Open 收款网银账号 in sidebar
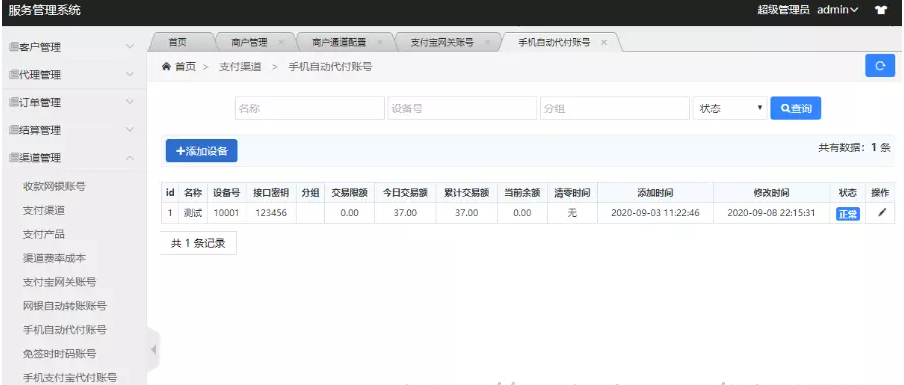This screenshot has height=385, width=904. coord(54,186)
